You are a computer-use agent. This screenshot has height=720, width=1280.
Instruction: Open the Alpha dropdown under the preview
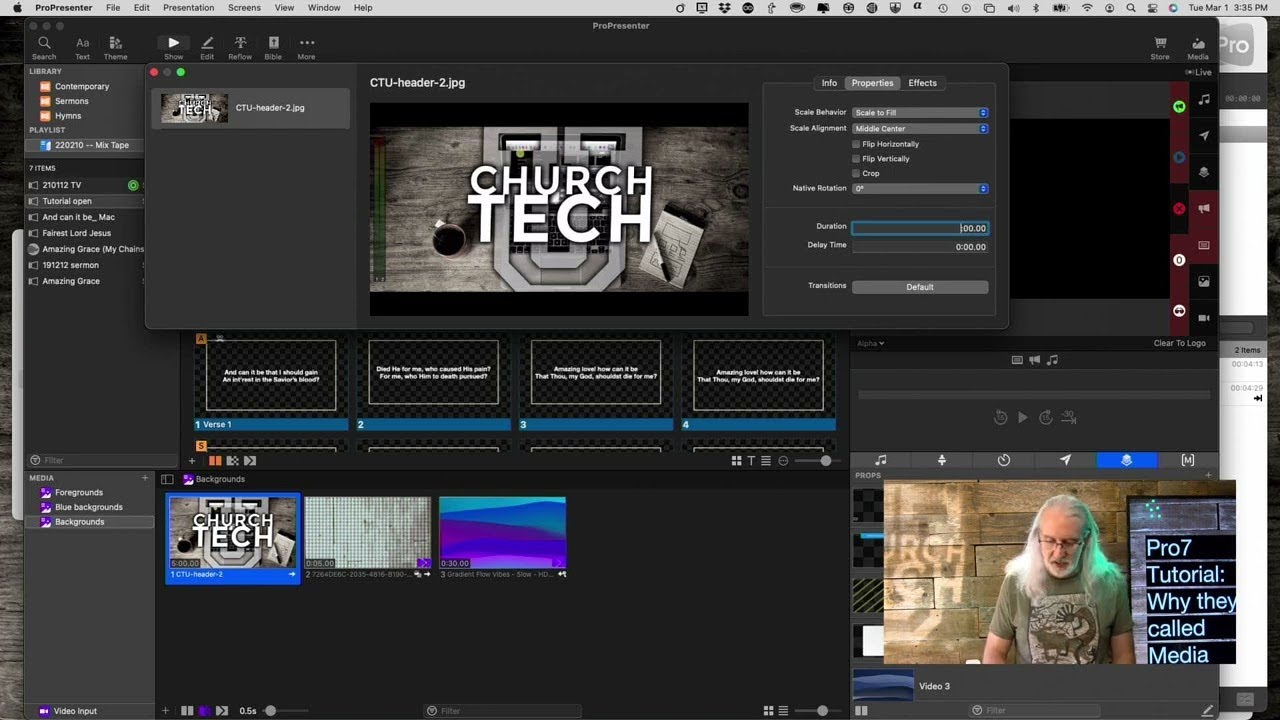coord(870,343)
